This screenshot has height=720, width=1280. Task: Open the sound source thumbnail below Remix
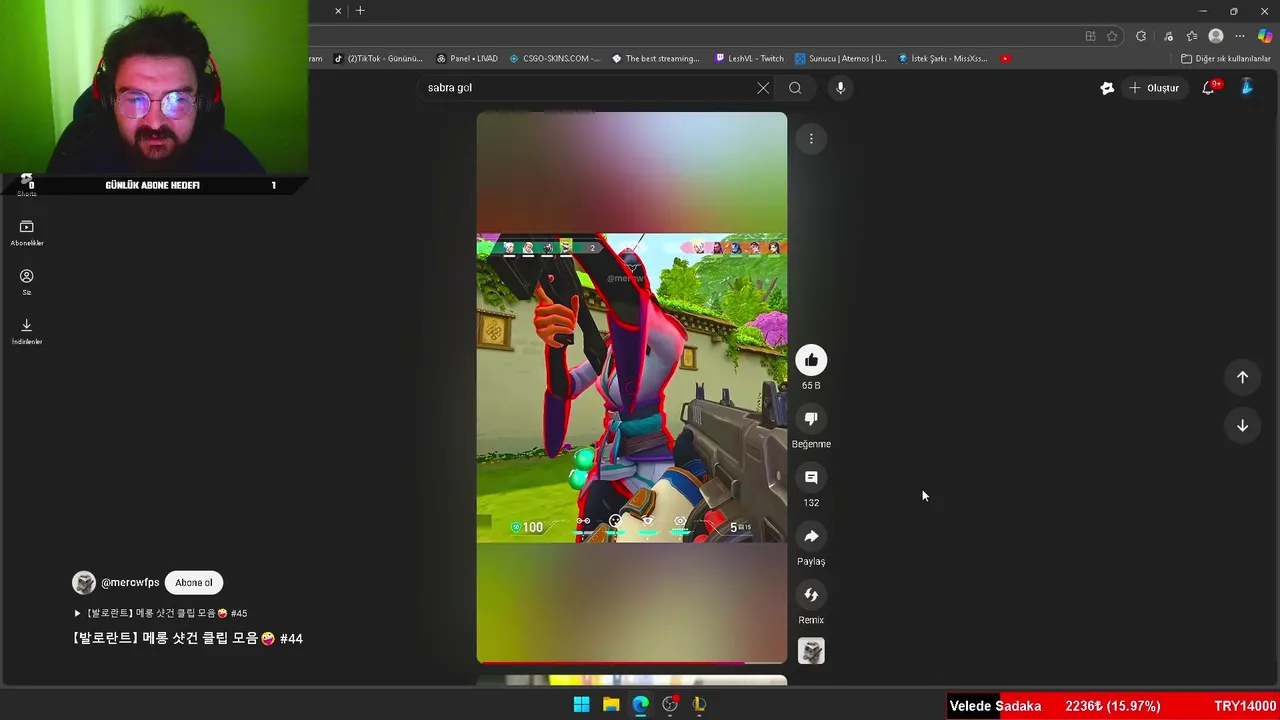(811, 652)
